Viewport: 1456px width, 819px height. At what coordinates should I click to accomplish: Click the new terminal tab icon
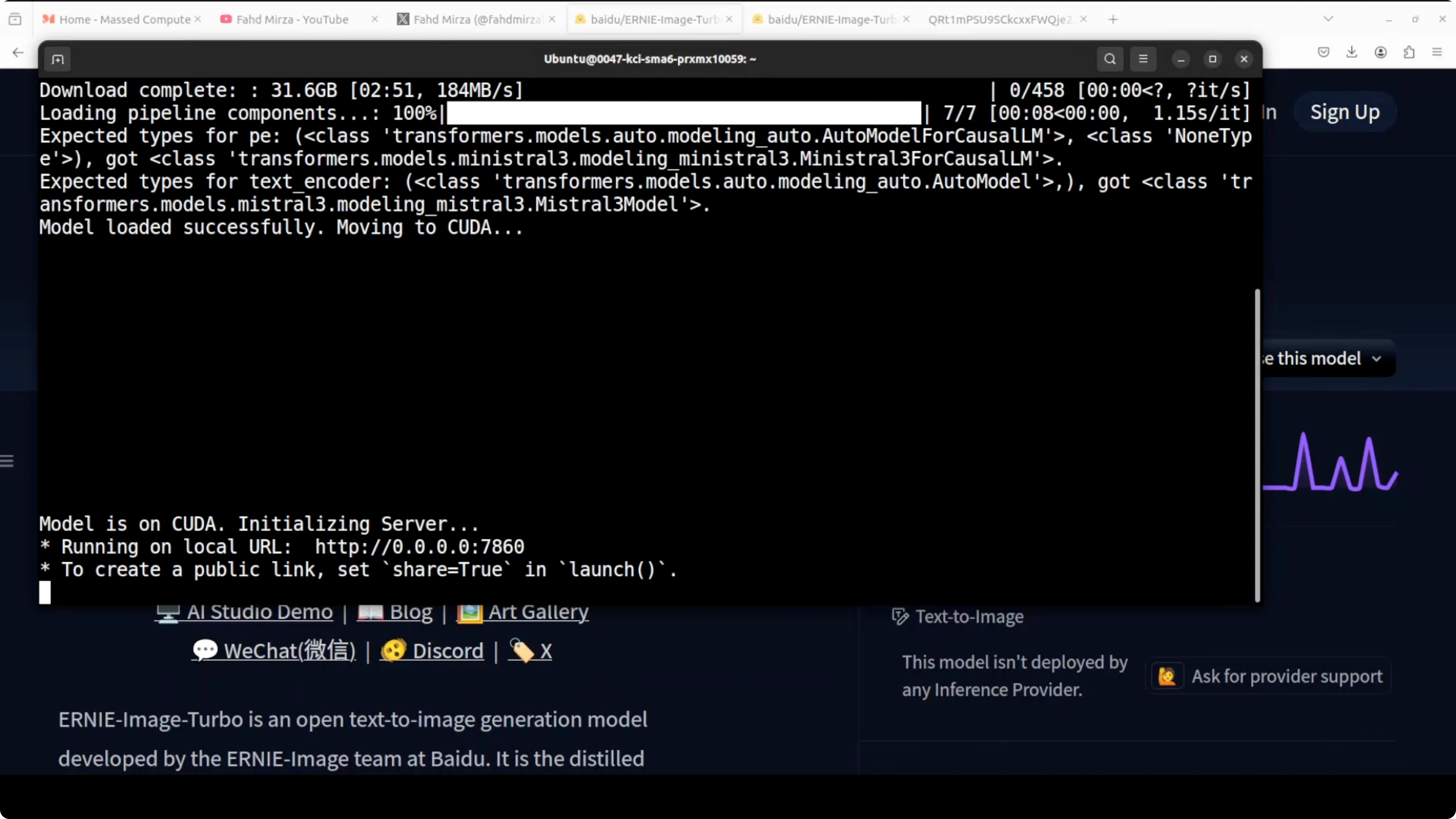[58, 59]
